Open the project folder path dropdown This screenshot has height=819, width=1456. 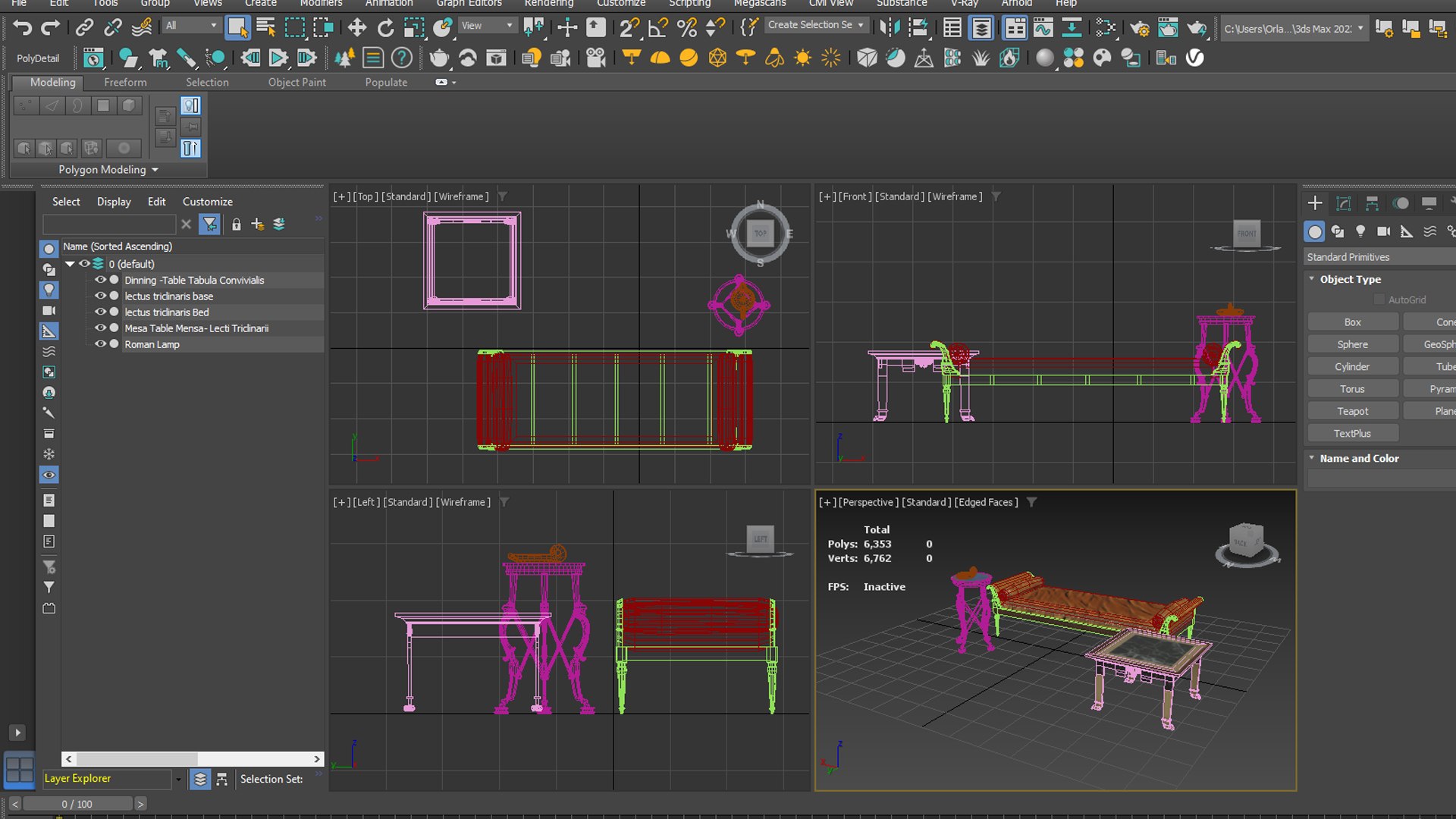(1294, 29)
